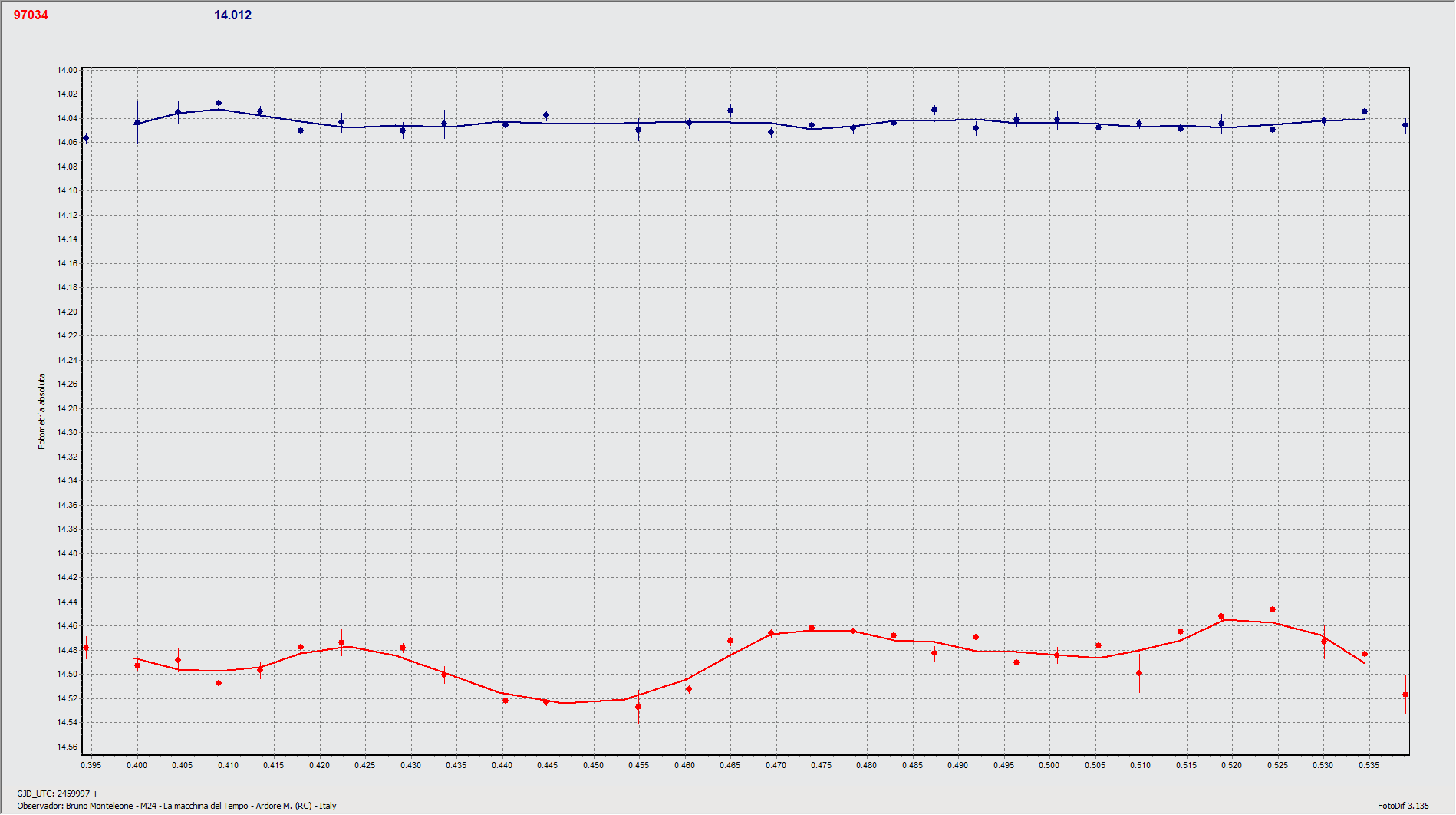The image size is (1456, 815).
Task: Click the 0.450 x-axis tick label
Action: pos(593,765)
